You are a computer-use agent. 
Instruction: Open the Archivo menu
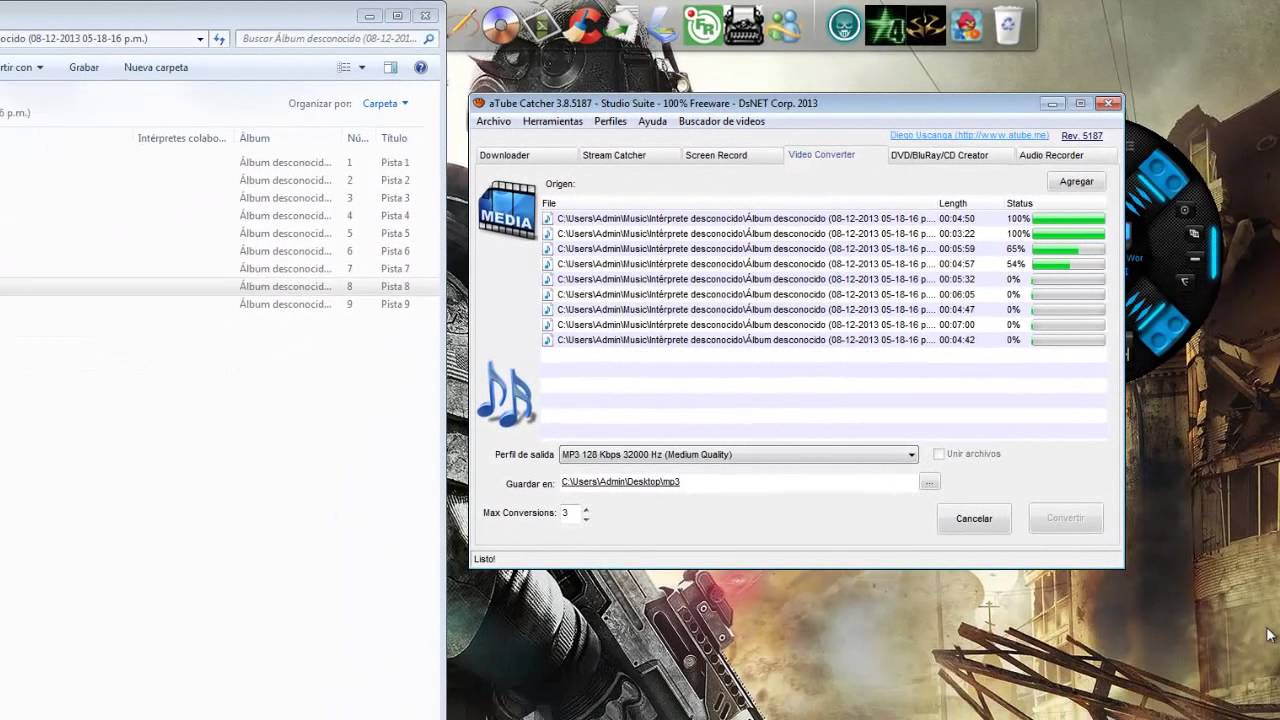click(493, 121)
